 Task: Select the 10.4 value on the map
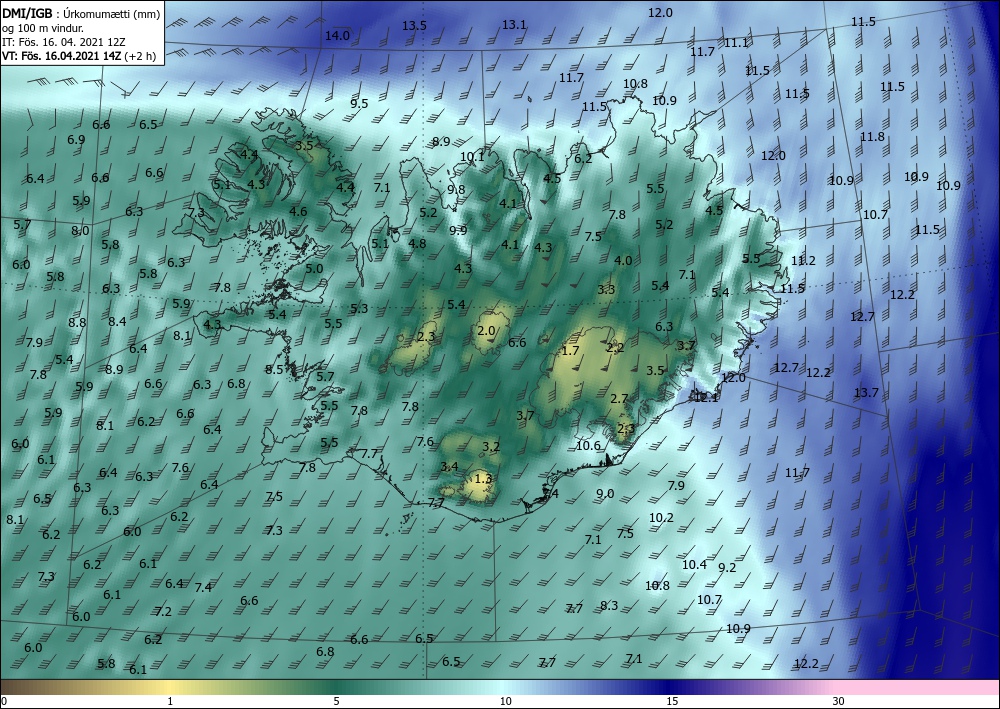coord(695,564)
